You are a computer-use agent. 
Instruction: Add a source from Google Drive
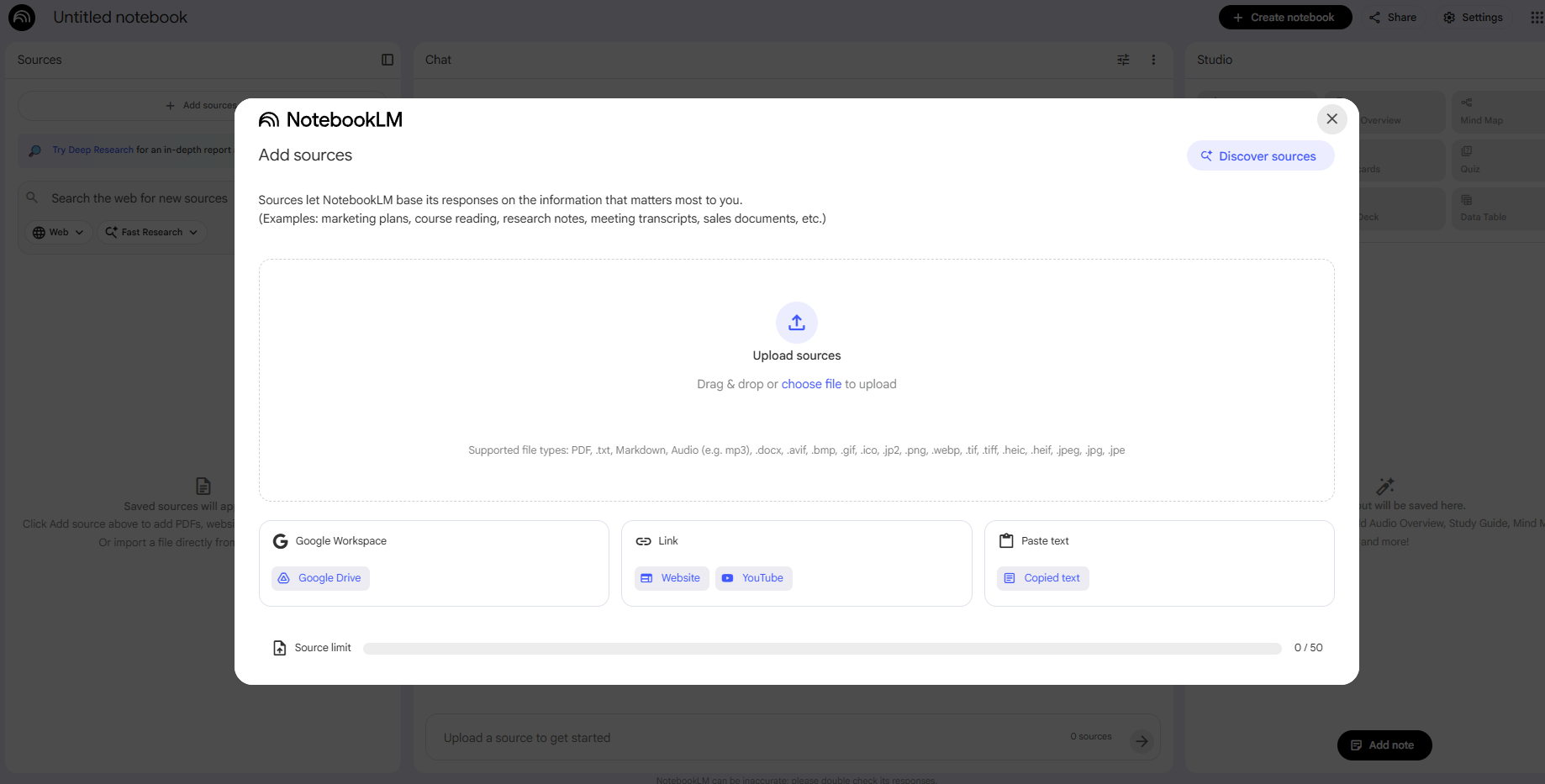point(320,578)
